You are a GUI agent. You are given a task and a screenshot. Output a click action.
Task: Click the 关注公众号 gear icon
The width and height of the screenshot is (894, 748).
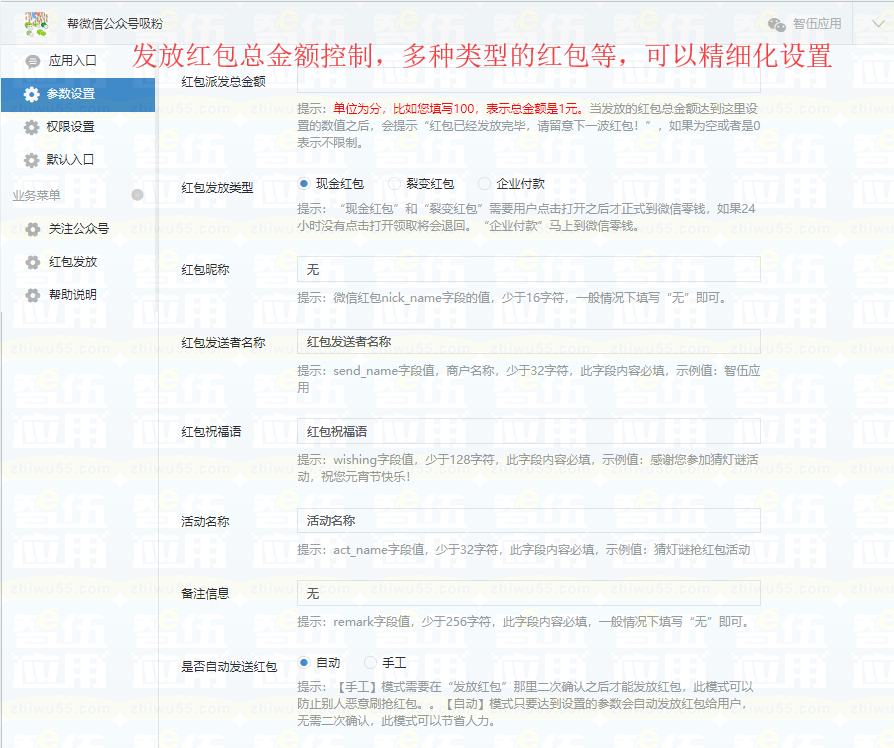tap(32, 229)
